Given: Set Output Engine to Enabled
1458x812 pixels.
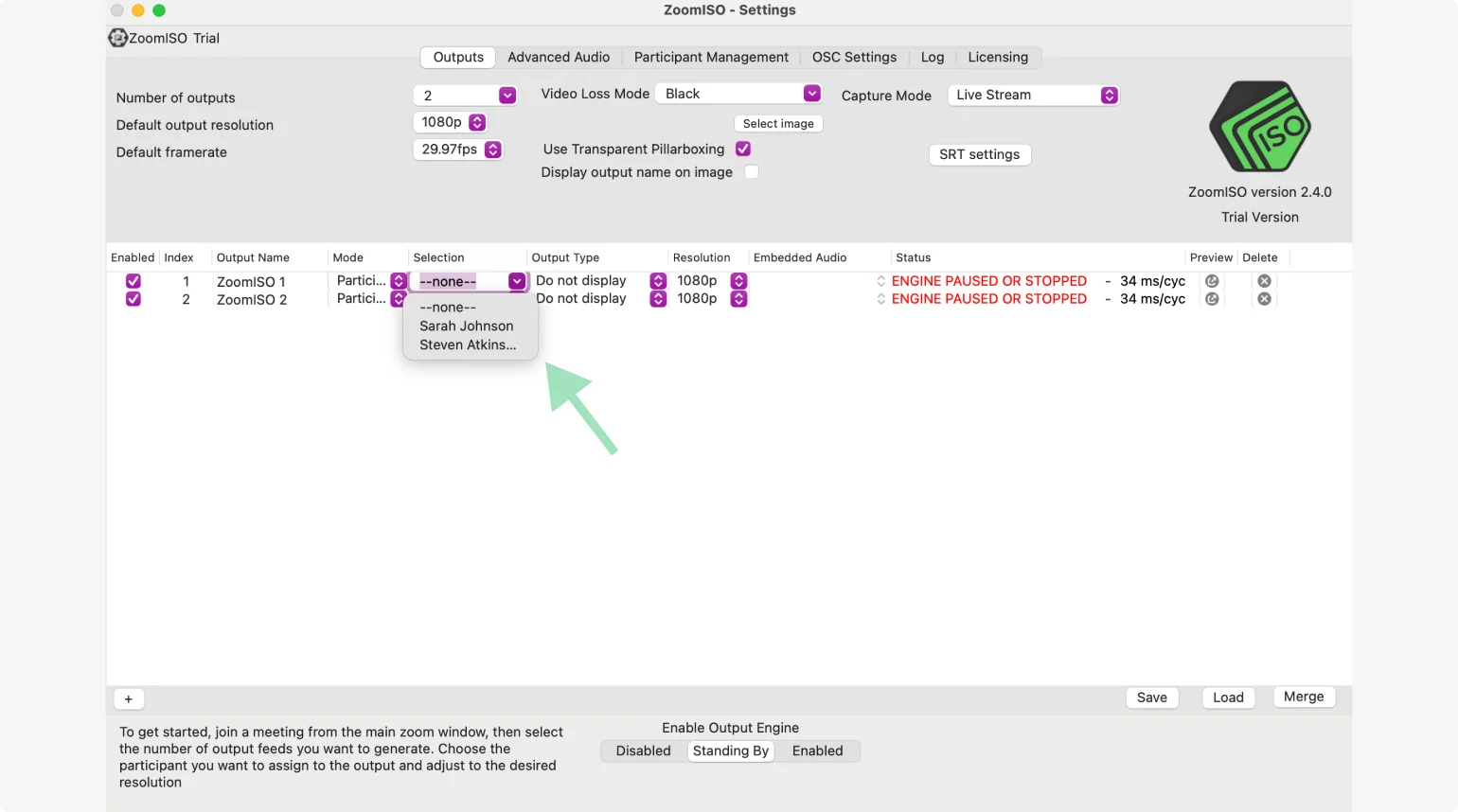Looking at the screenshot, I should pyautogui.click(x=818, y=751).
